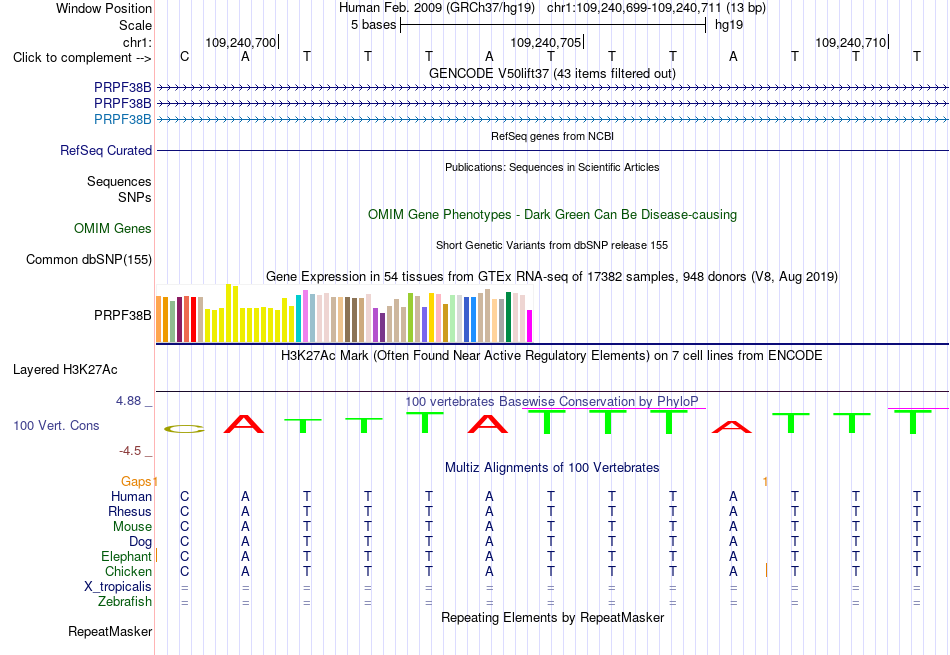Click GTEx Gene Expression track title
Viewport: 950px width, 655px height.
click(x=552, y=276)
